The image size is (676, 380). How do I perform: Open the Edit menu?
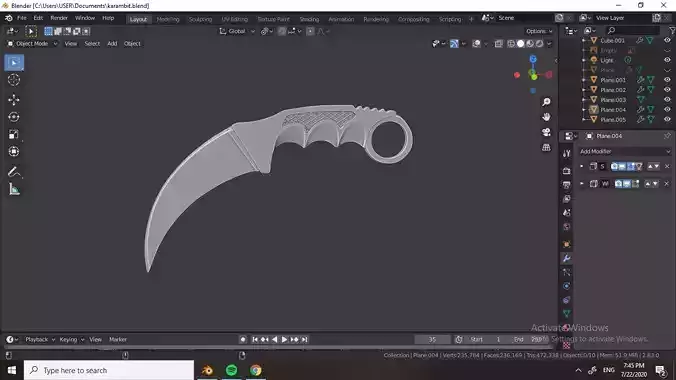tap(38, 18)
